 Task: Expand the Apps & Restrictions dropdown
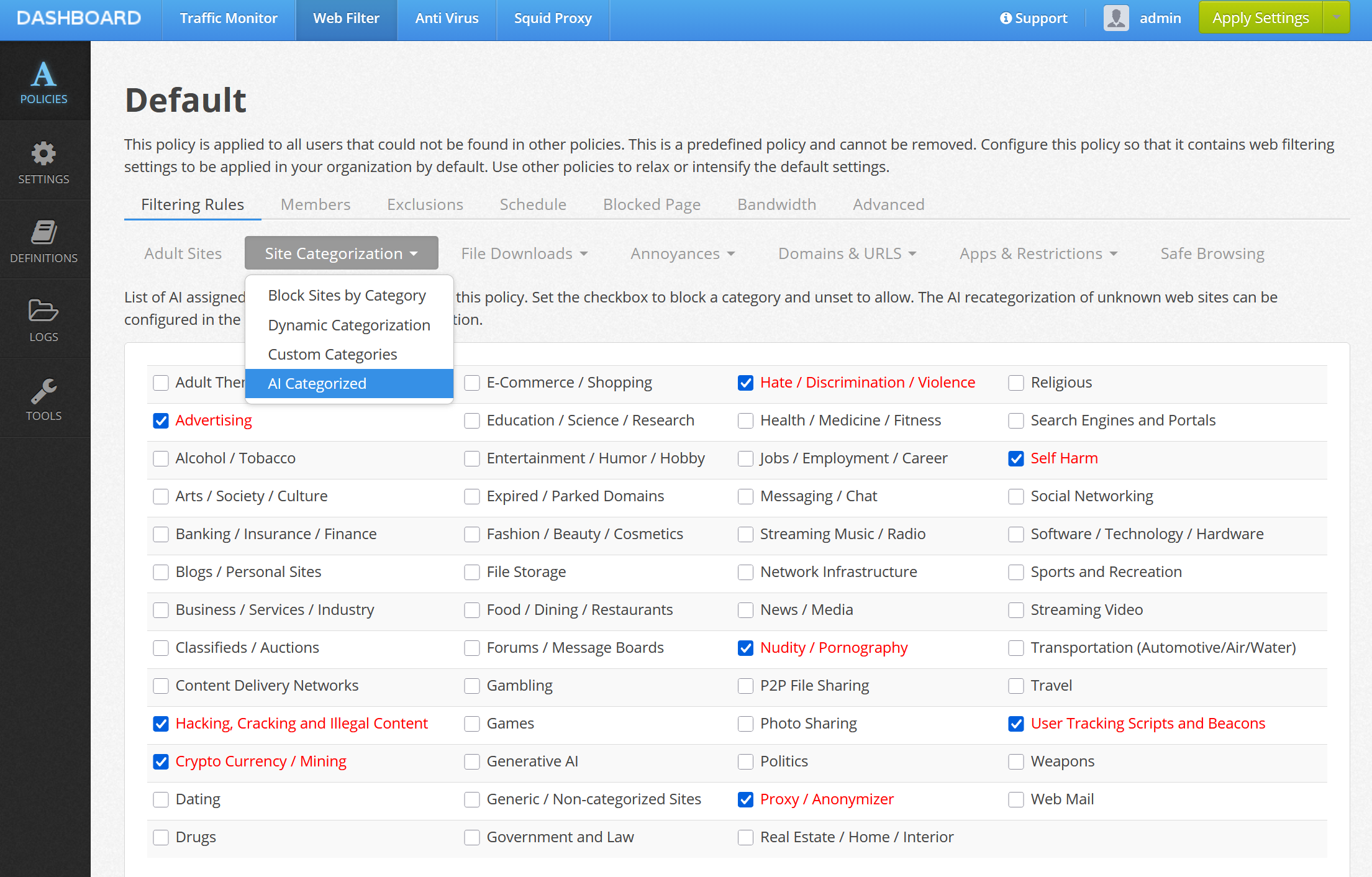pos(1038,253)
